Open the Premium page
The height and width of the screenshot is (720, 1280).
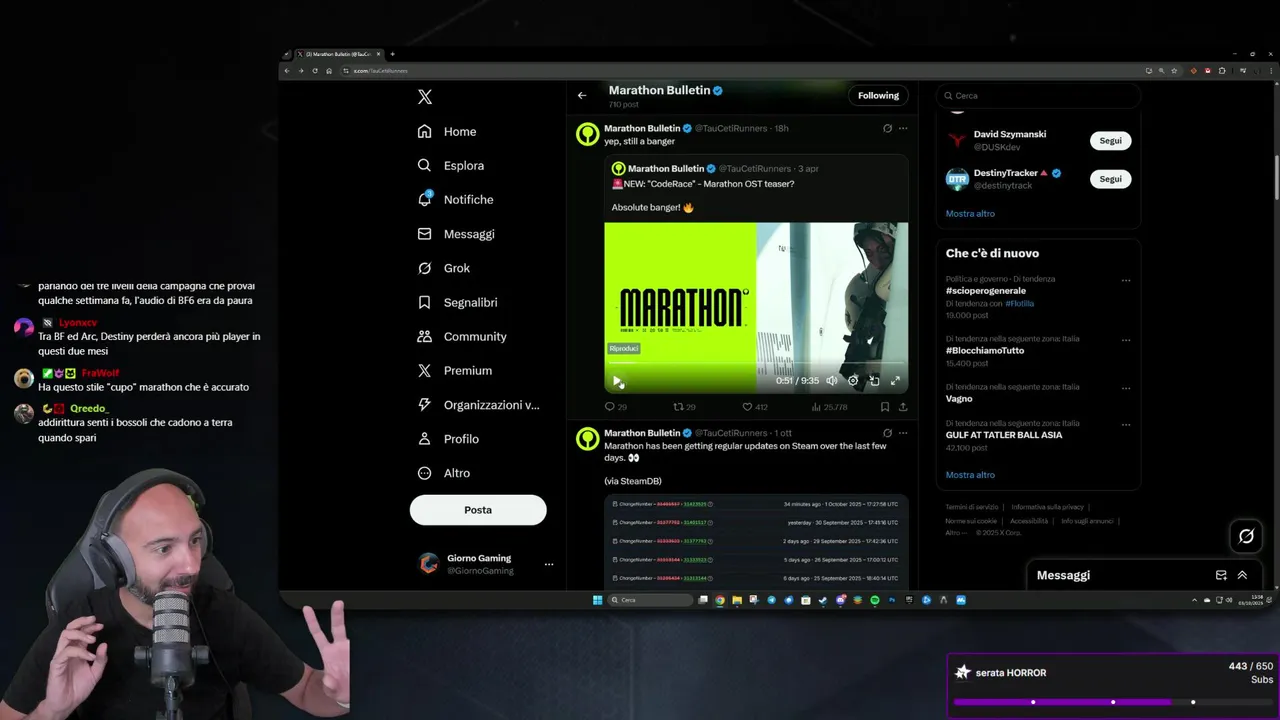(x=454, y=371)
